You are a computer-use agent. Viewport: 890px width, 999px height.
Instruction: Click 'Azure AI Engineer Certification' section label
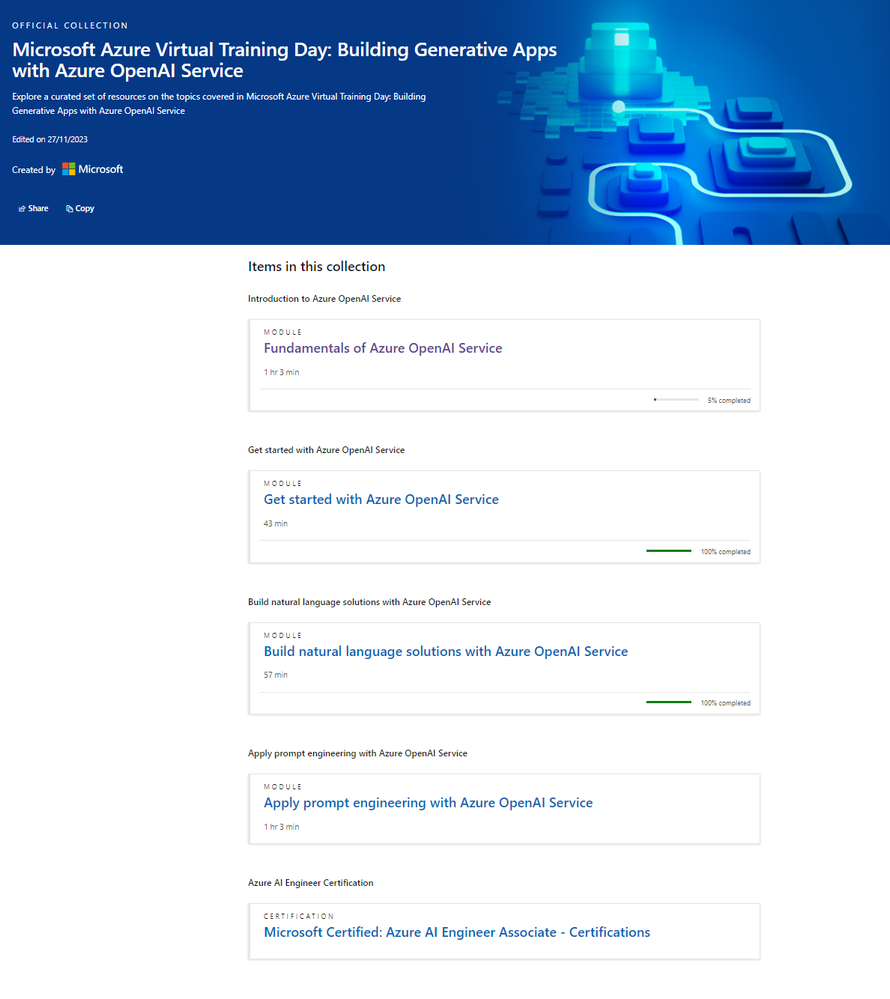coord(310,882)
